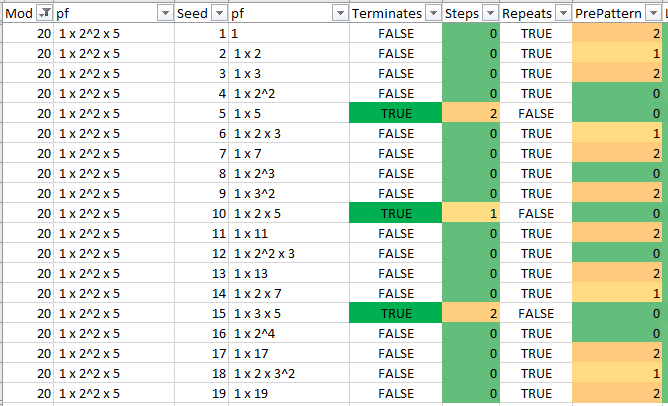Select the Steps cell with value 1

471,213
